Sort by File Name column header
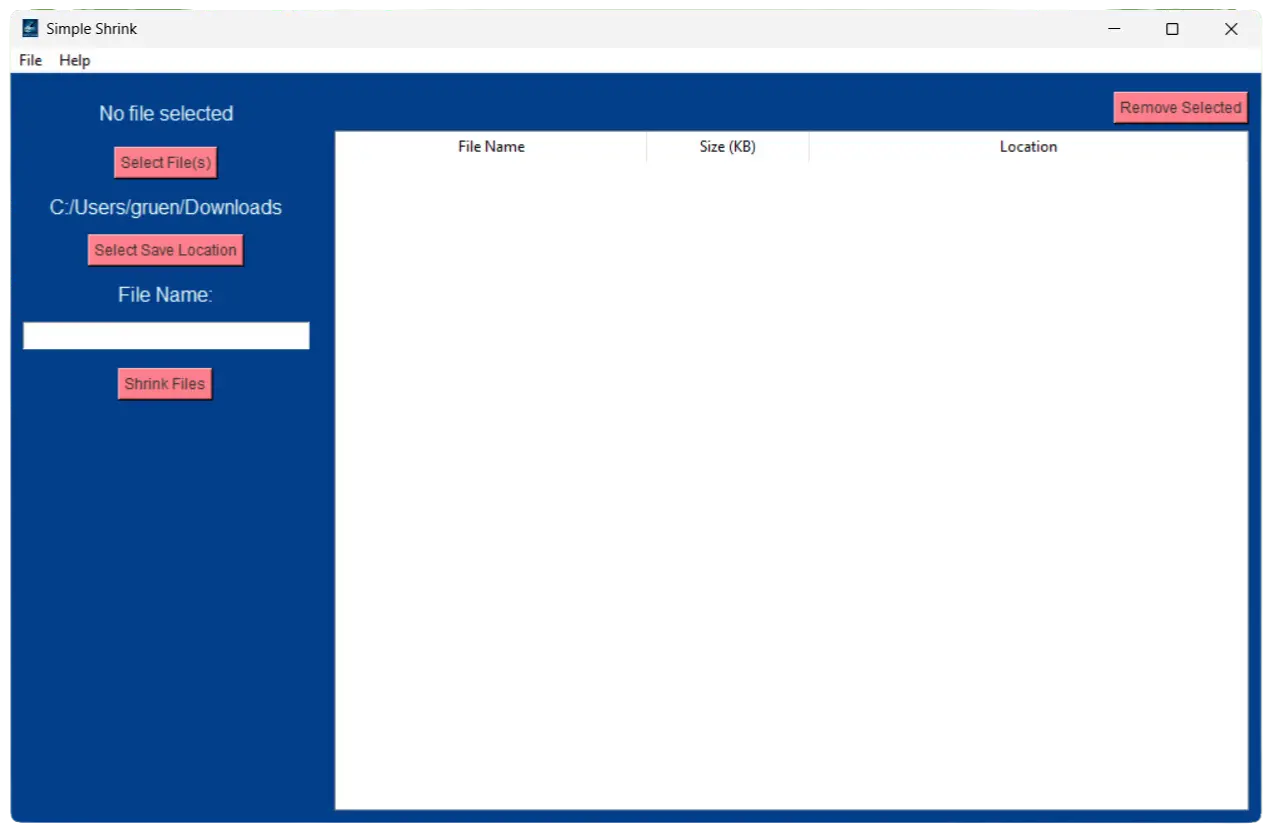The image size is (1270, 831). [x=491, y=146]
